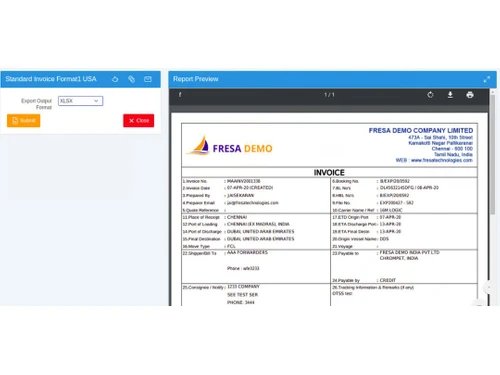Download the report with the download icon
500x375 pixels.
tap(450, 95)
